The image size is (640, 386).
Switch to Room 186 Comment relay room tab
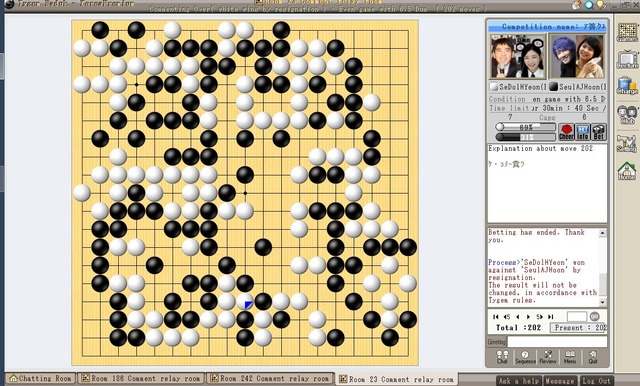(x=141, y=378)
